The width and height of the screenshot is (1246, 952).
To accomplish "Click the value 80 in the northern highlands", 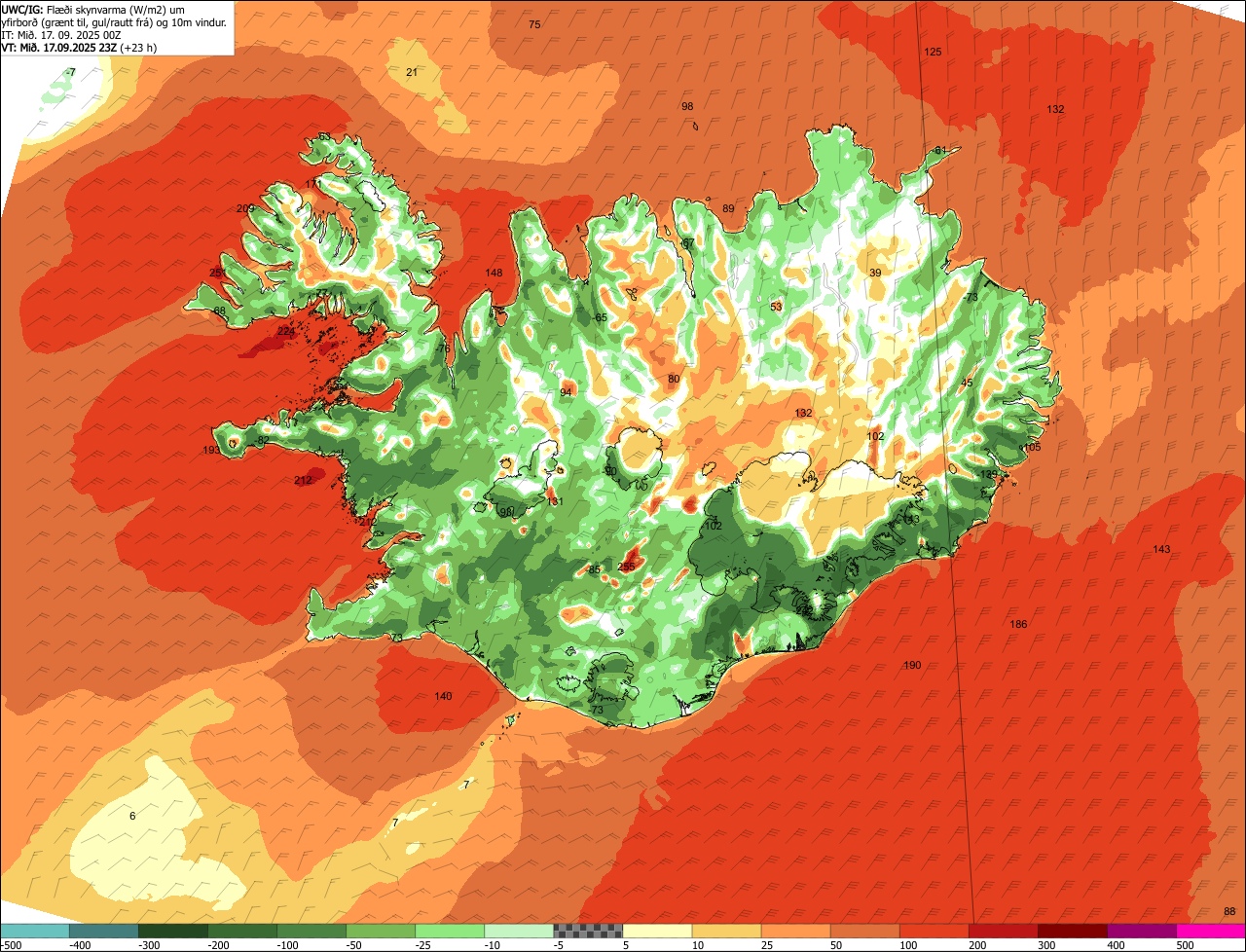I will (x=674, y=379).
